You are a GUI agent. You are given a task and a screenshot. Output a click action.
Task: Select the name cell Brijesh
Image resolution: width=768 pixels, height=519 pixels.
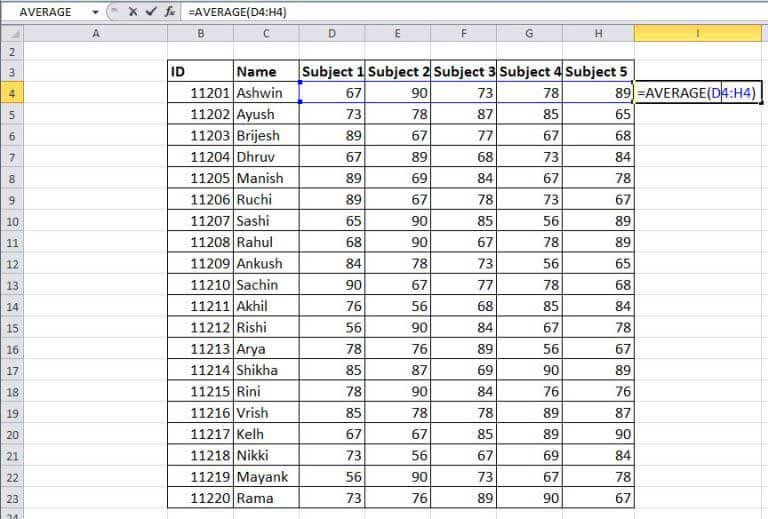pos(266,135)
